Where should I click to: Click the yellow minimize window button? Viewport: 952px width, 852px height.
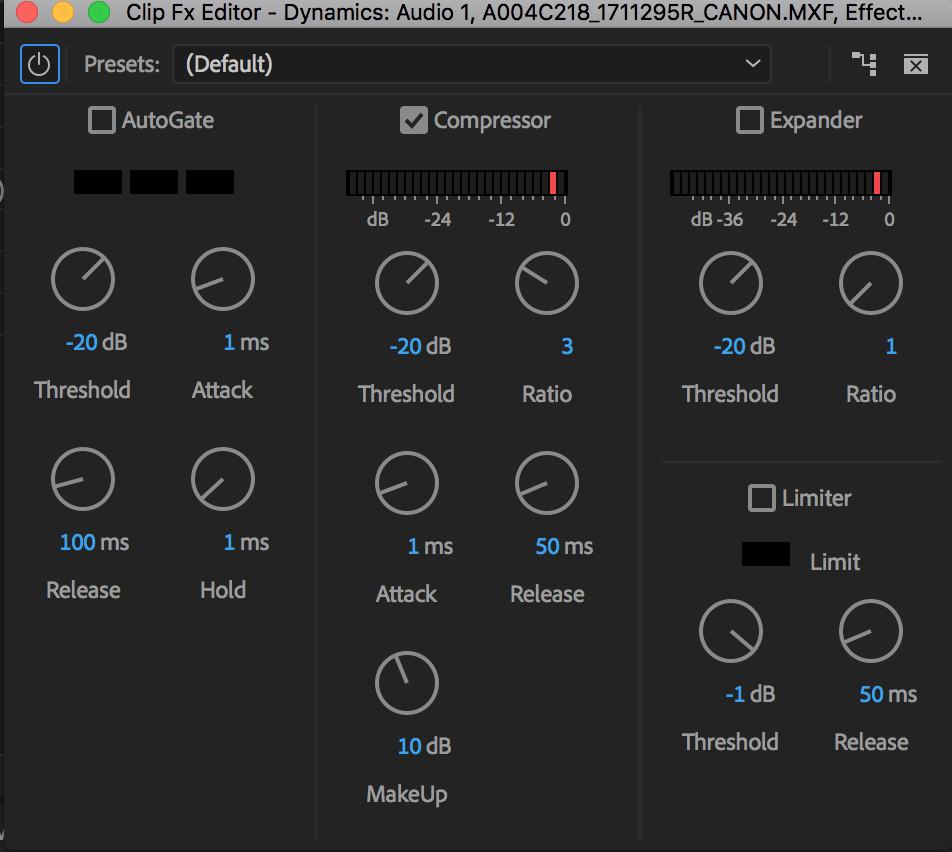click(x=63, y=12)
